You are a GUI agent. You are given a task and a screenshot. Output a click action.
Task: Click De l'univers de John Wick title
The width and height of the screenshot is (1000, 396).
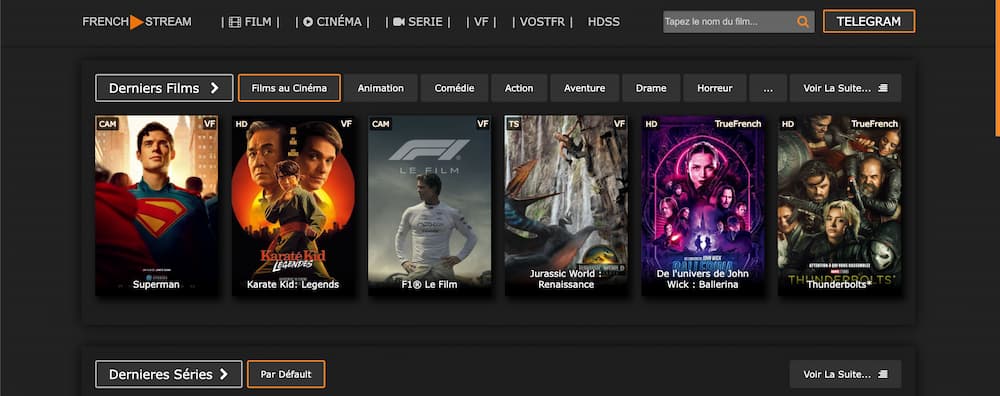pos(702,279)
